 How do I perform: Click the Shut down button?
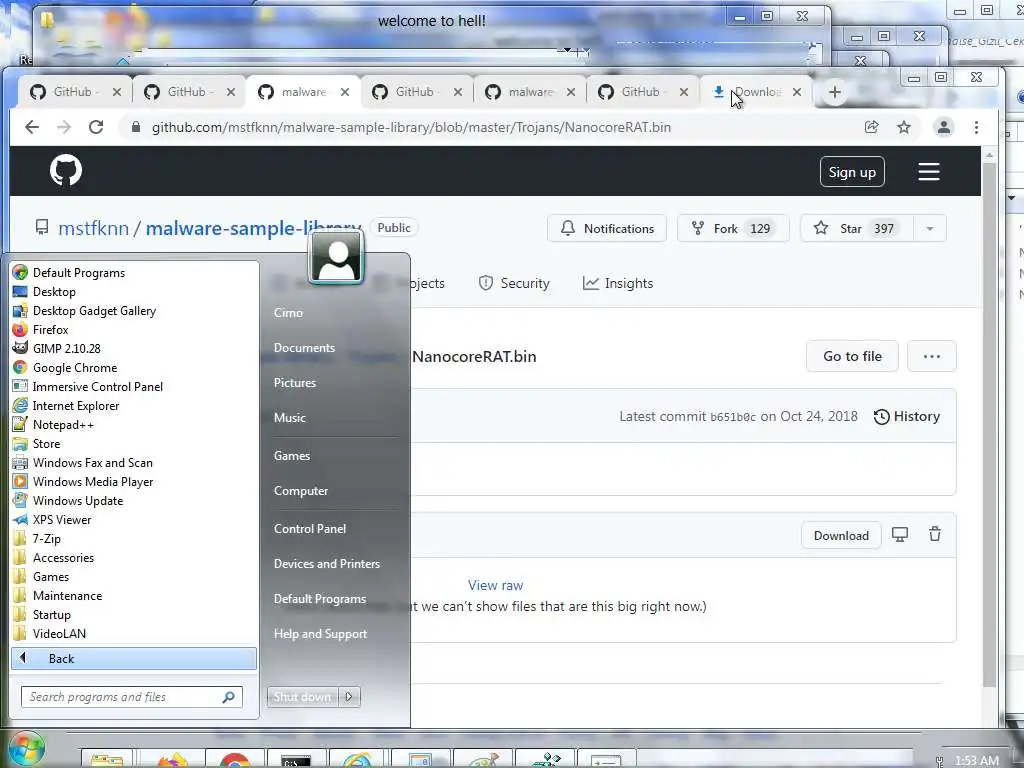(x=302, y=697)
